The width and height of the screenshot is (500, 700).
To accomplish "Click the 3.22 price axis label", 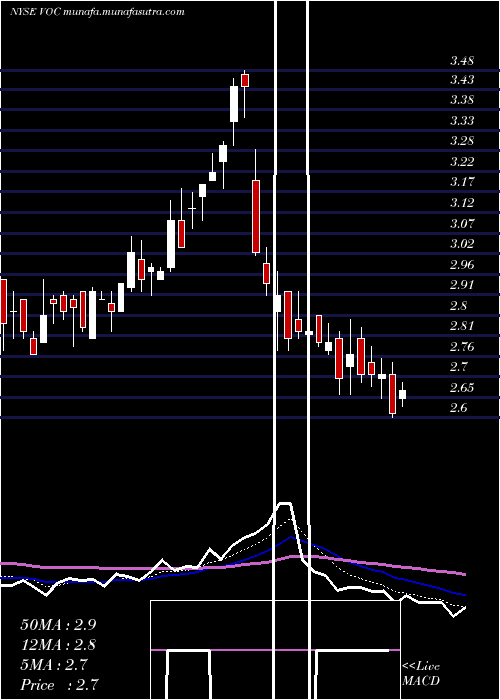I will (462, 162).
